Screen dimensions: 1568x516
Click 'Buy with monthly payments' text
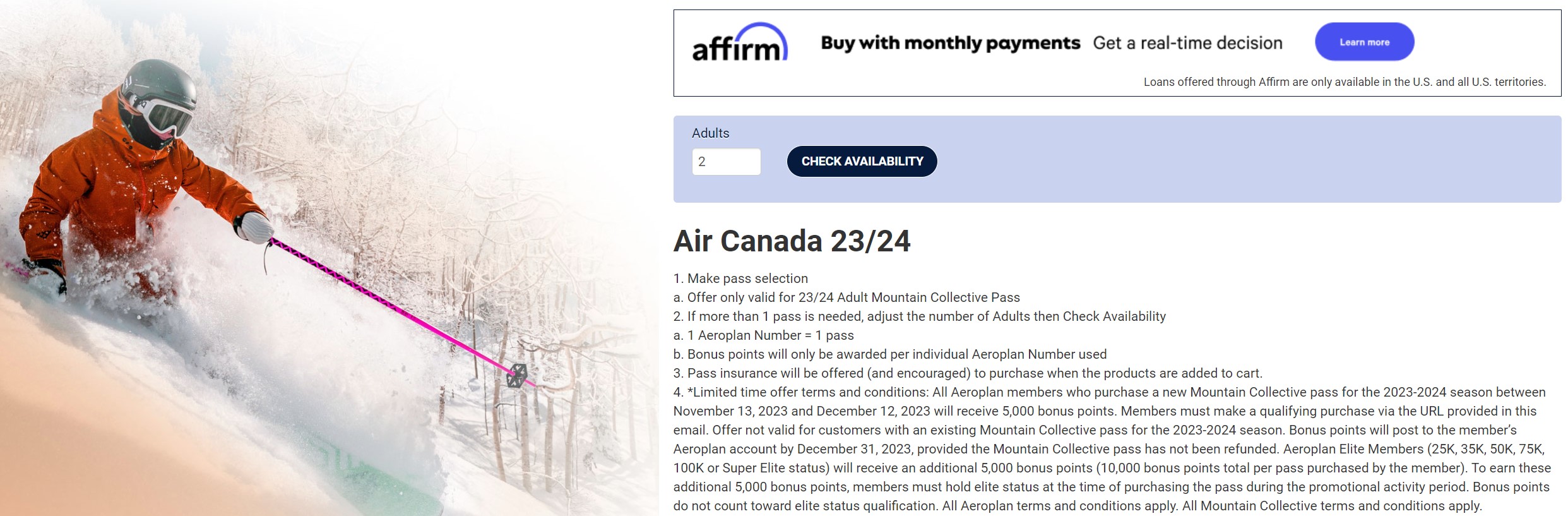click(949, 42)
